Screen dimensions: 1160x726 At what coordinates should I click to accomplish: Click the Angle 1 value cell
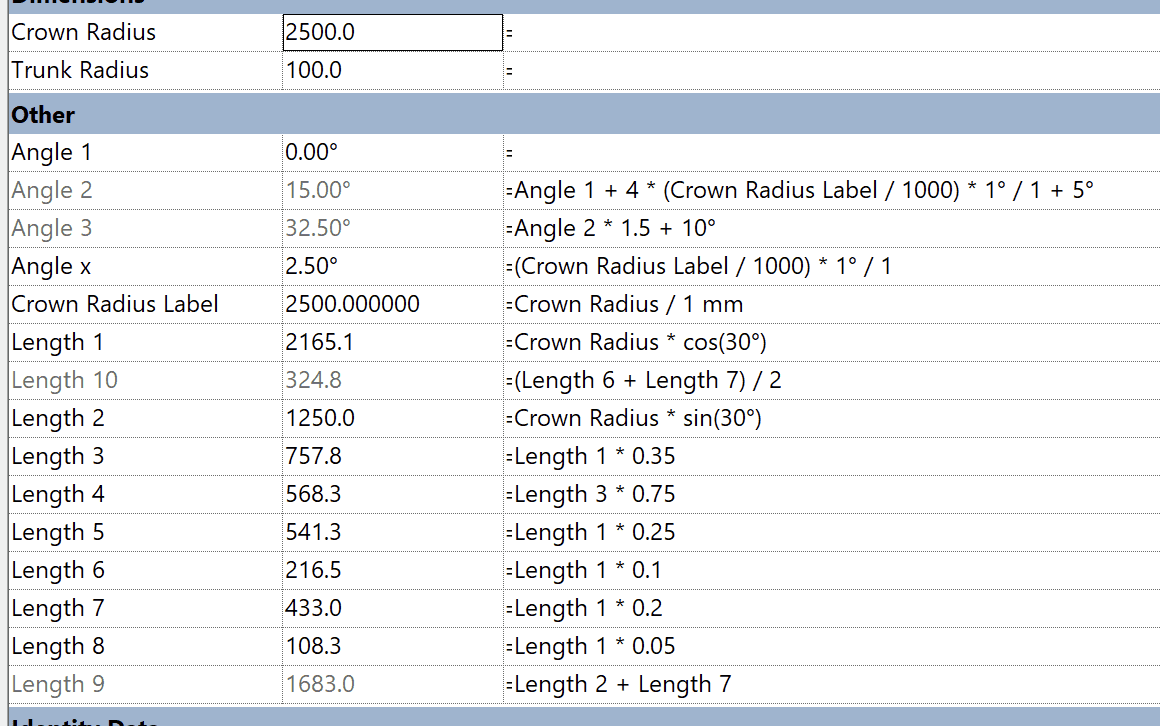click(390, 152)
